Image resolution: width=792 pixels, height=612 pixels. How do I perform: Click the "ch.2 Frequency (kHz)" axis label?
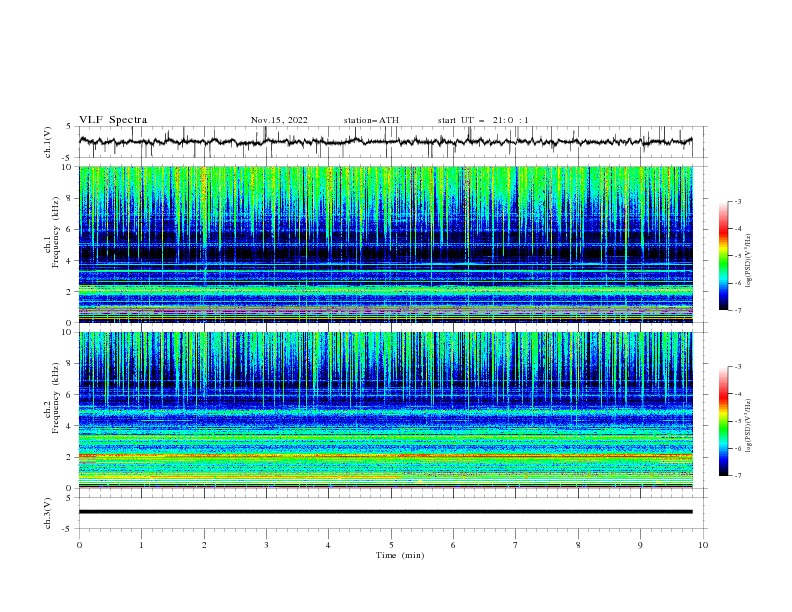click(x=53, y=397)
